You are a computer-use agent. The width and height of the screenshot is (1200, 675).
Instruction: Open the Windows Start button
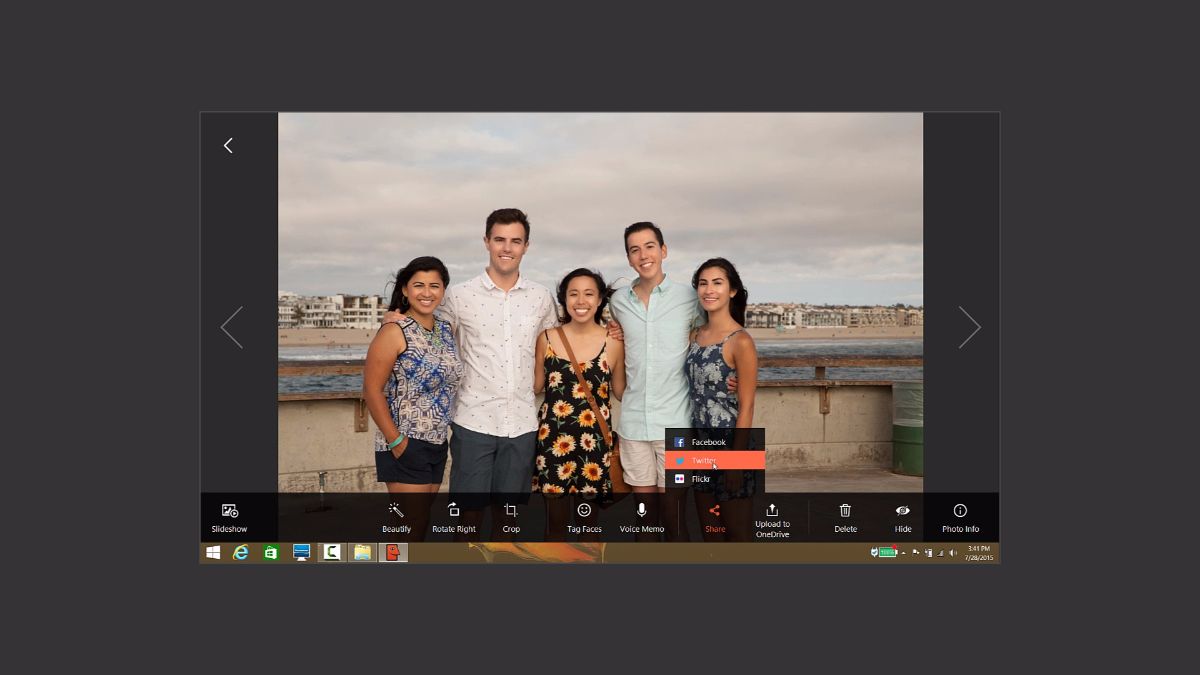coord(213,552)
